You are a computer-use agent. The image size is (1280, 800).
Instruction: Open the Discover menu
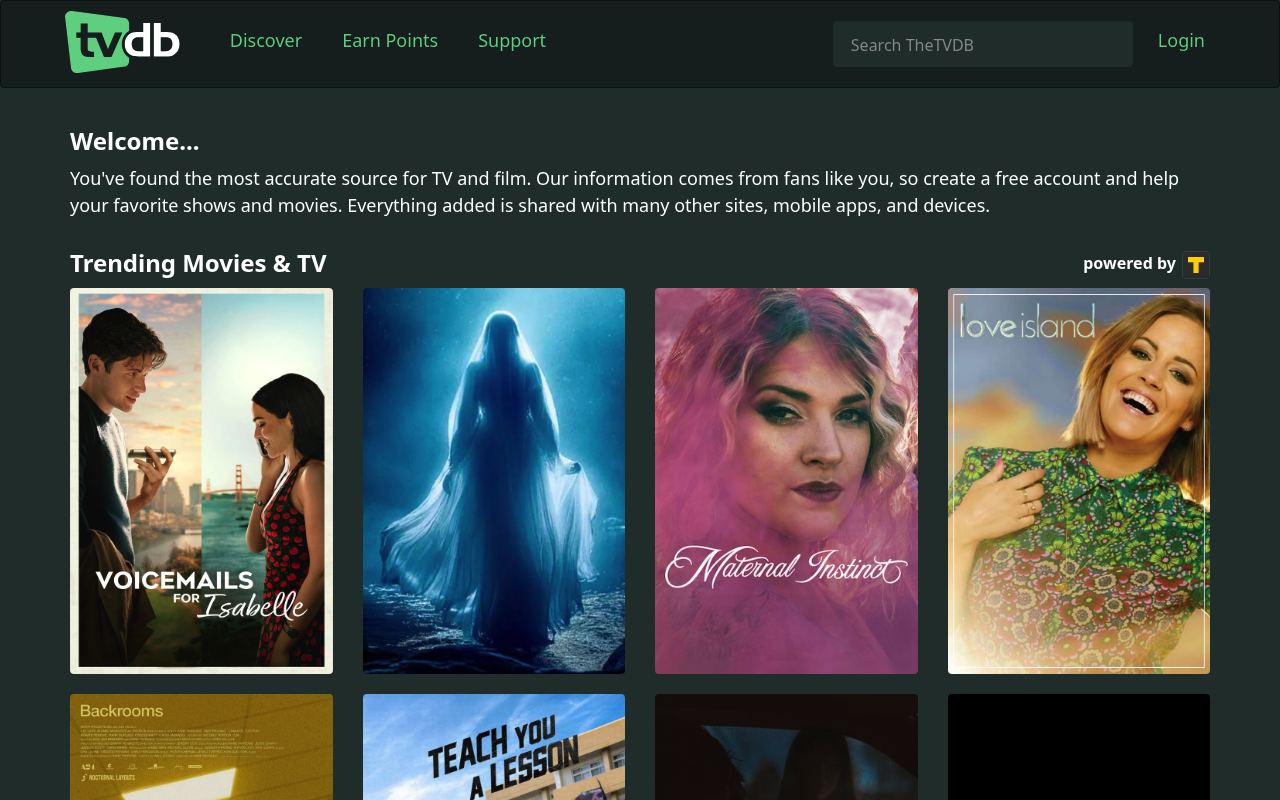(266, 41)
